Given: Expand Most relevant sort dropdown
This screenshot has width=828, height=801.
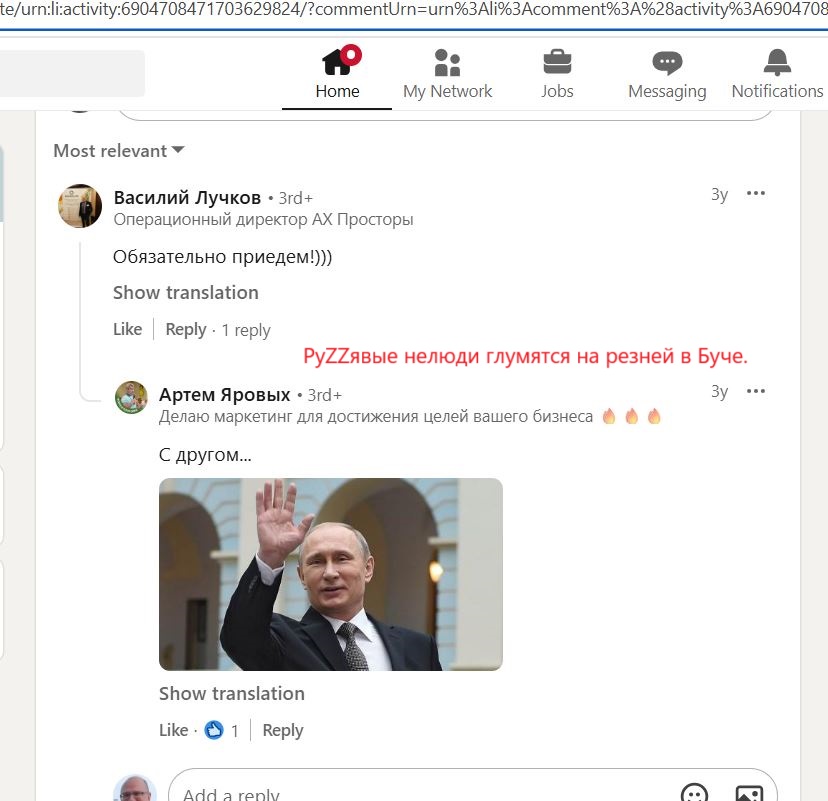Looking at the screenshot, I should pos(119,151).
